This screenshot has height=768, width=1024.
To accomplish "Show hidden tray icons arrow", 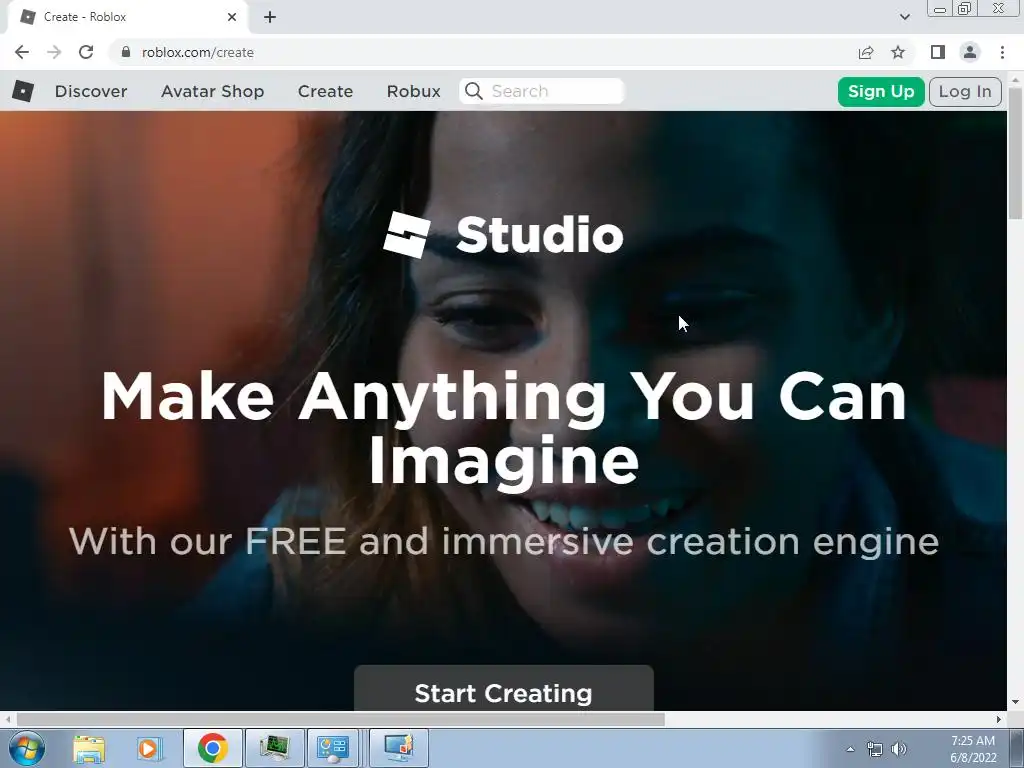I will 850,749.
